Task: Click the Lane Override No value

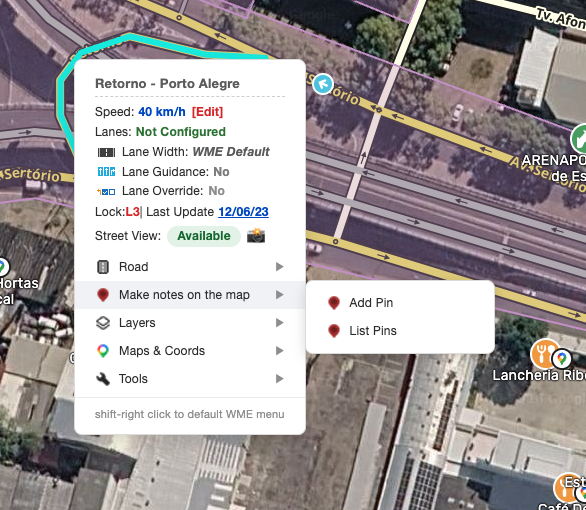Action: pos(216,191)
